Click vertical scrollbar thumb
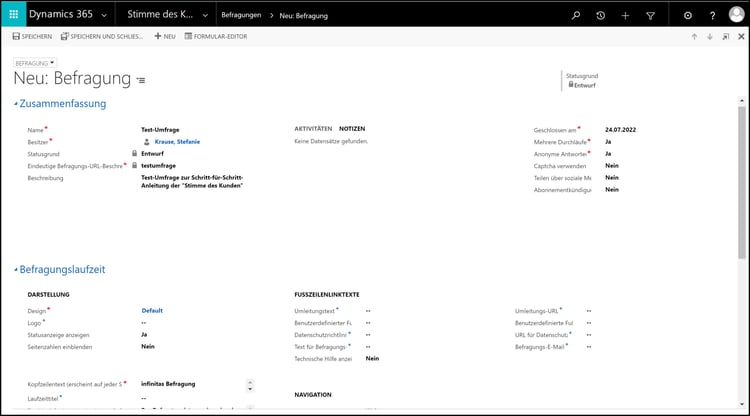Image resolution: width=750 pixels, height=416 pixels. 742,182
